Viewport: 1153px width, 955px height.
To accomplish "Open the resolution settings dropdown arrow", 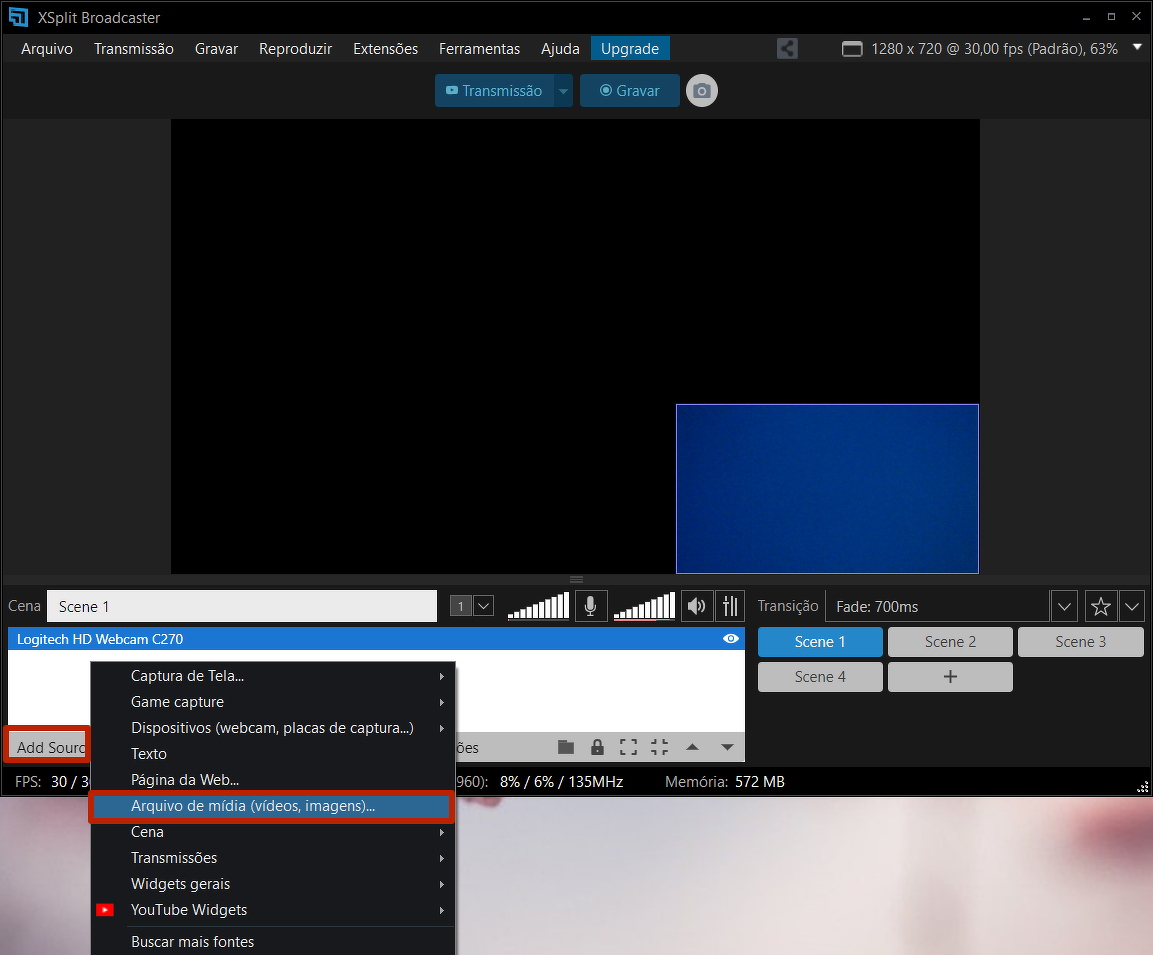I will pos(1137,48).
